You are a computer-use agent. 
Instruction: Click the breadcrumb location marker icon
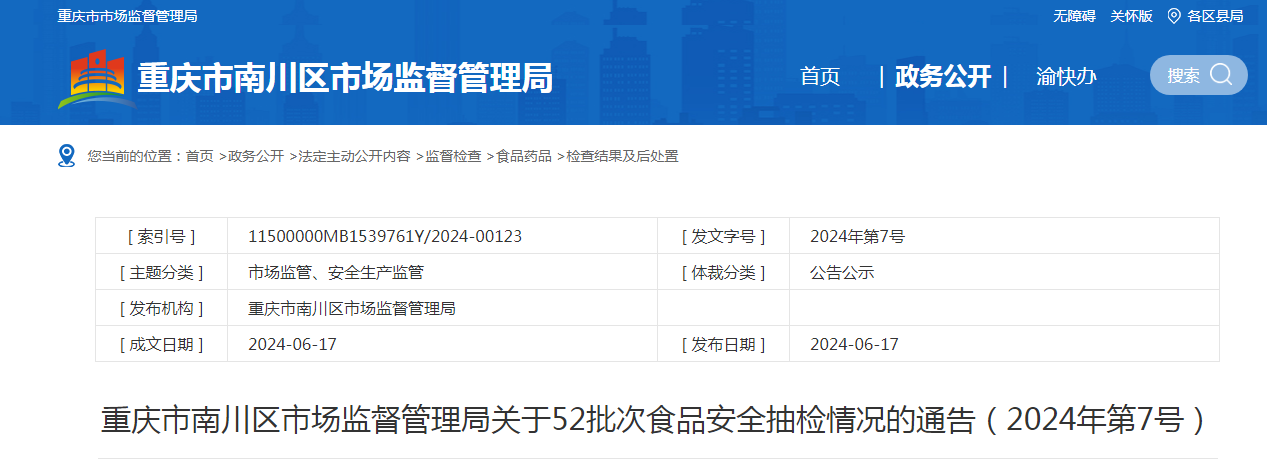(x=67, y=156)
